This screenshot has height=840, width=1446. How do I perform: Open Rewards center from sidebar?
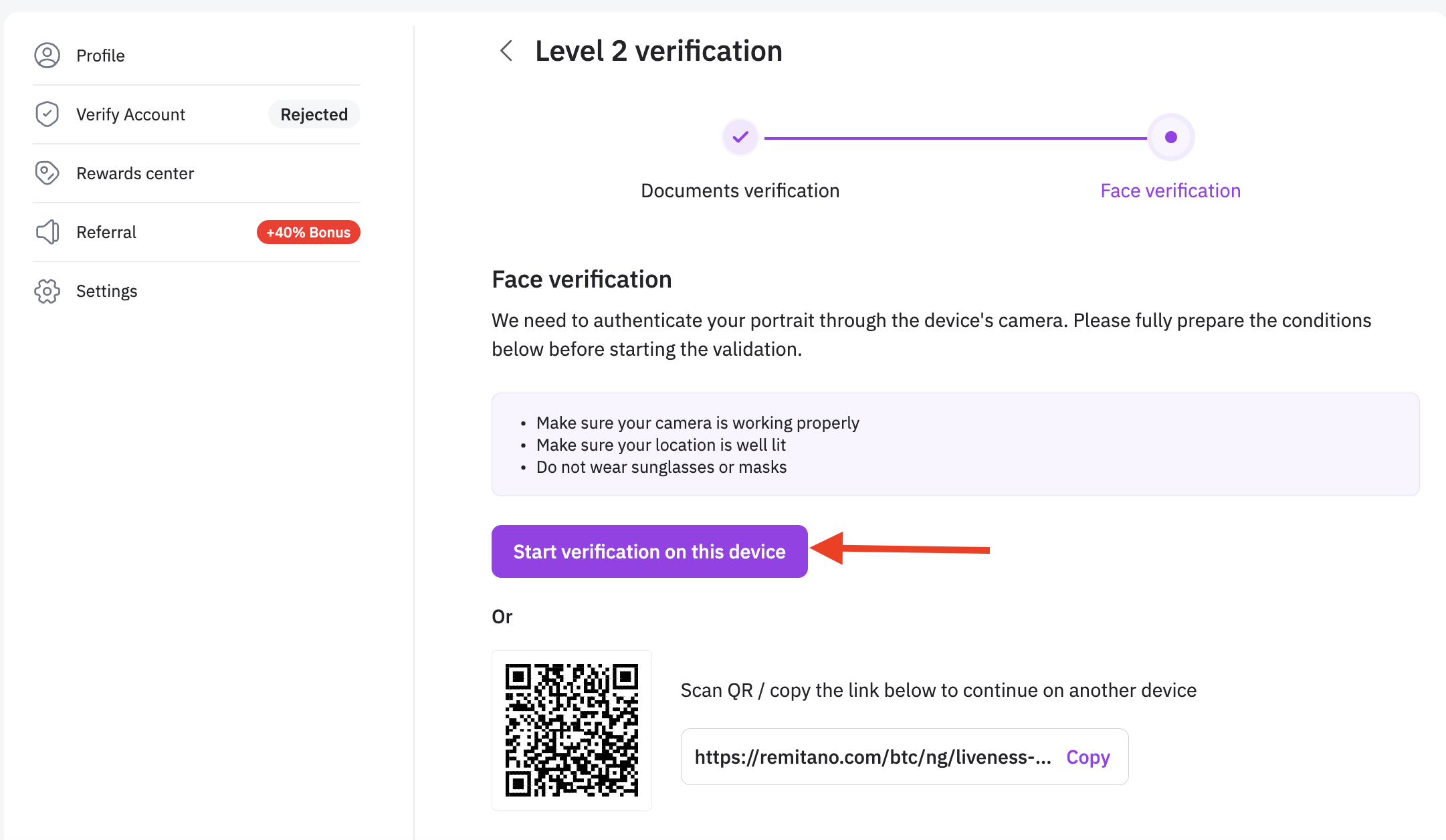[x=135, y=173]
